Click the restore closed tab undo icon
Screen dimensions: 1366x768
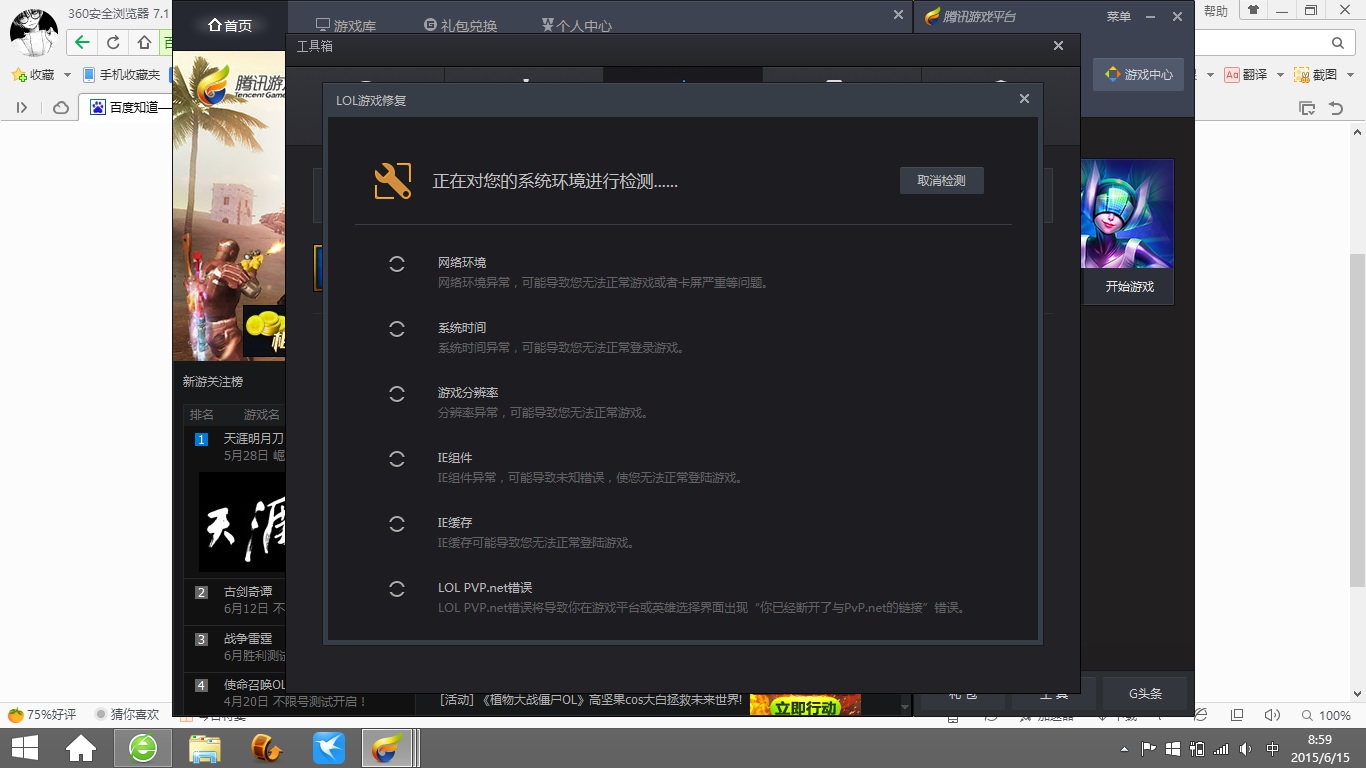coord(1336,107)
